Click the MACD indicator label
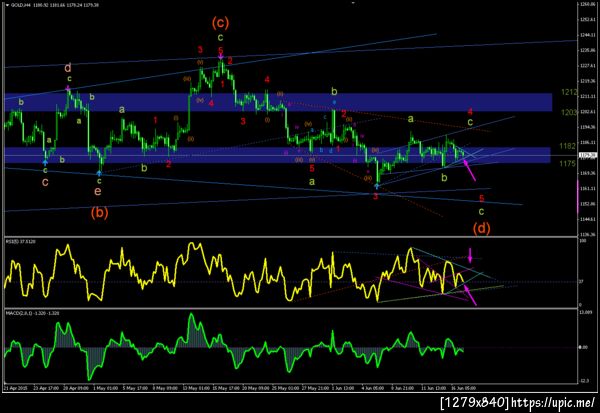Screen dimensions: 600x413 click(x=33, y=313)
